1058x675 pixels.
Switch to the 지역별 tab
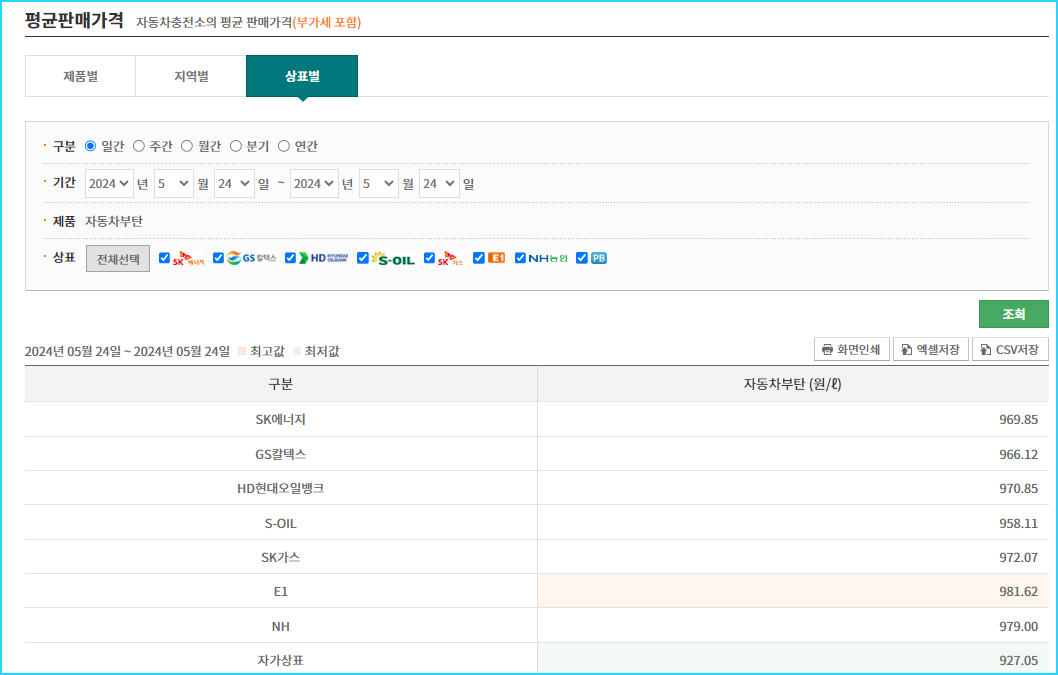click(191, 76)
